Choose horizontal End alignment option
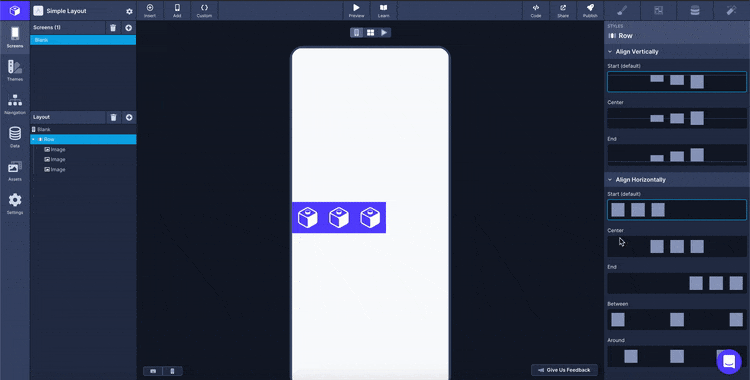Screen dimensions: 750x380 tap(677, 283)
